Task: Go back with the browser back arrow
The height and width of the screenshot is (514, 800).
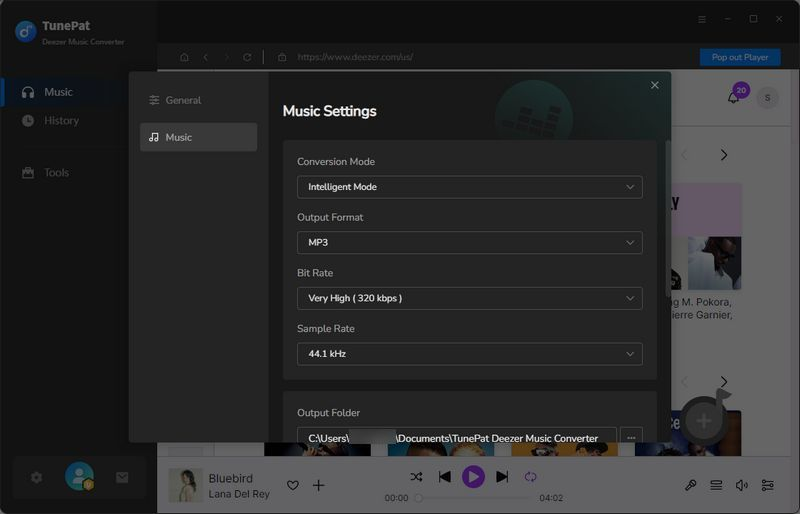Action: coord(206,57)
